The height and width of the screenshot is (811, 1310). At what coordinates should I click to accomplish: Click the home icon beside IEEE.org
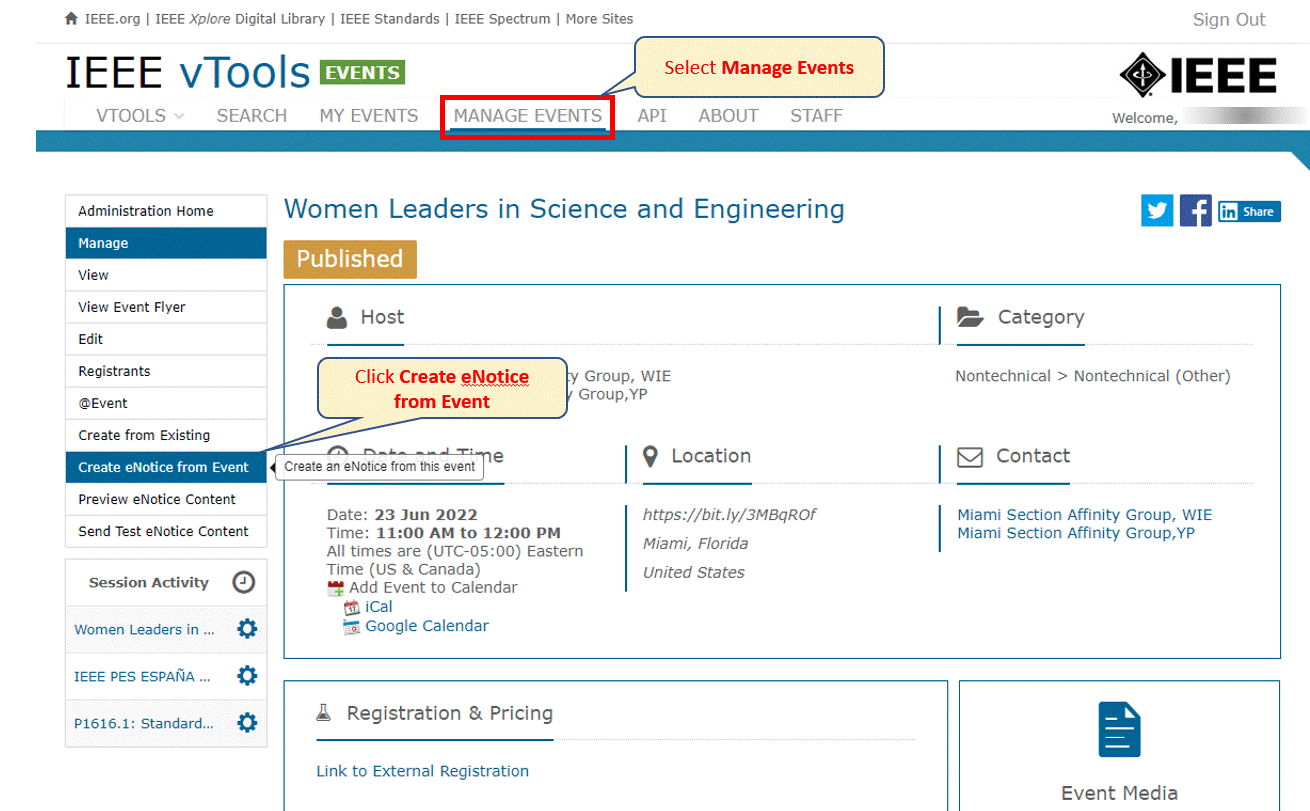pos(70,19)
